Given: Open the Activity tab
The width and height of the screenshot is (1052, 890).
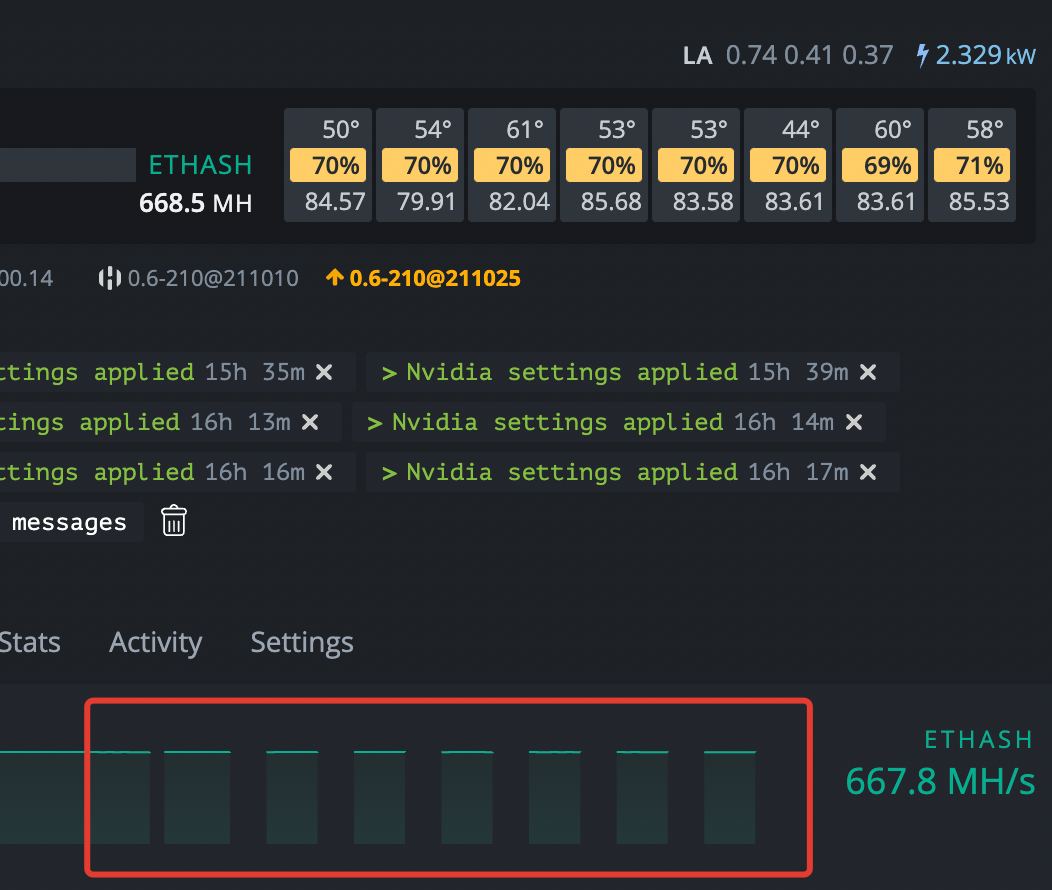Looking at the screenshot, I should (x=156, y=643).
